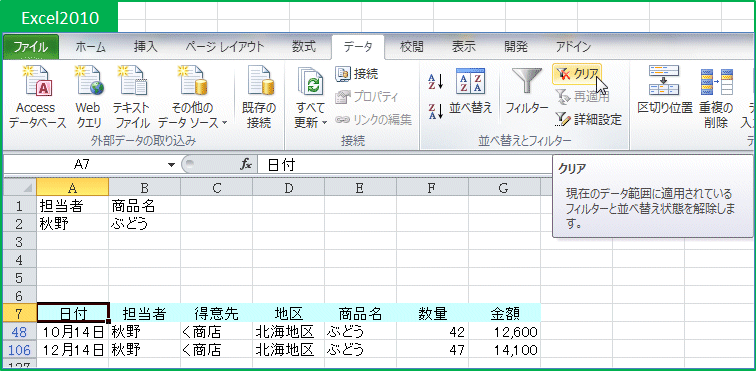Open the ファイル tab

coord(31,47)
